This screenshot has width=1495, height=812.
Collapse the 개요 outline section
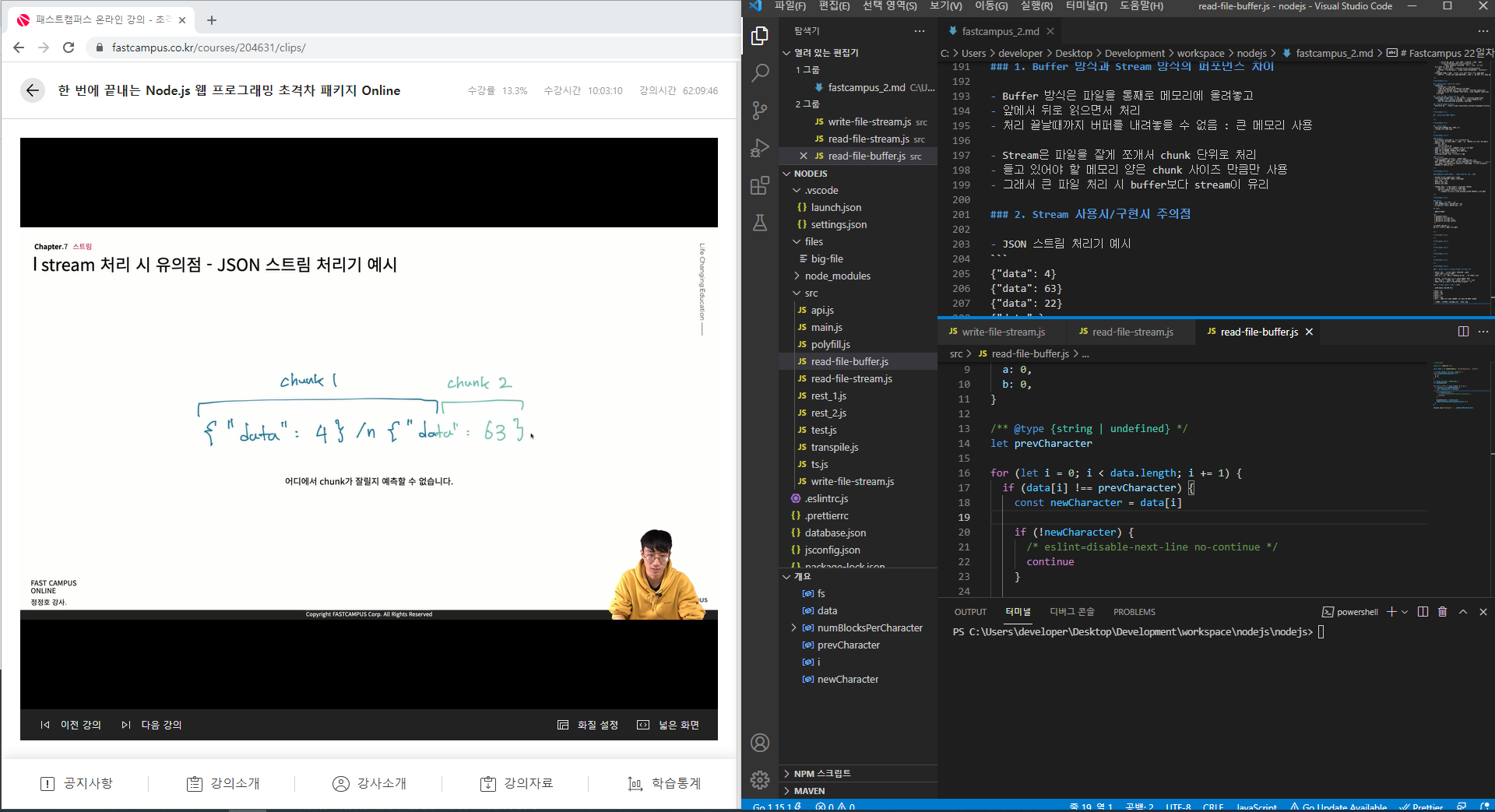coord(858,576)
